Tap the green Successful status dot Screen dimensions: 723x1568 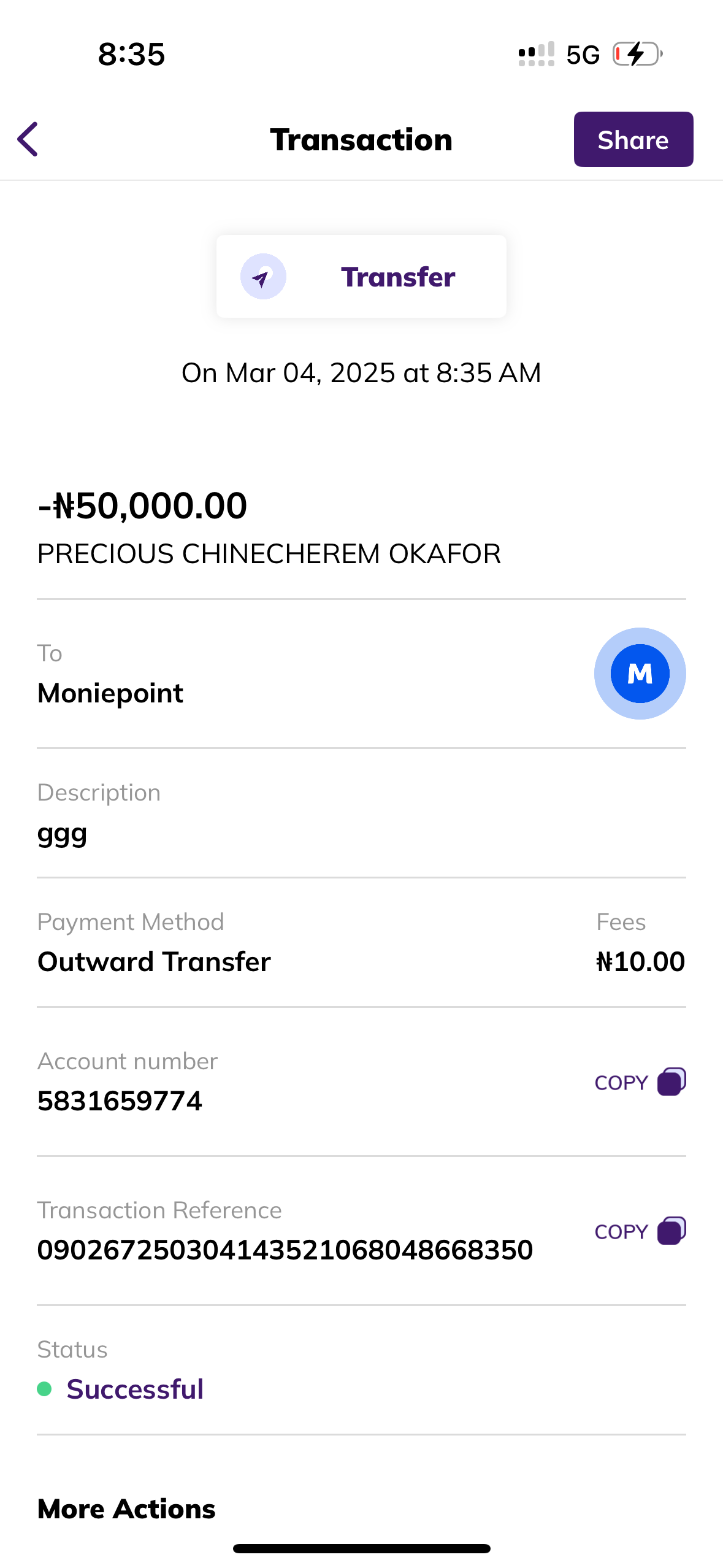click(44, 1389)
